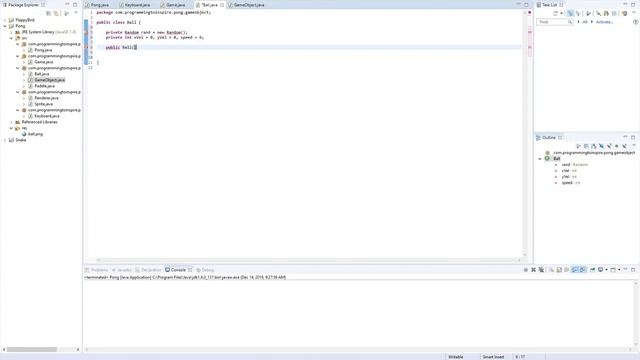Collapse all in Package Explorer toolbar
Image resolution: width=640 pixels, height=360 pixels.
[49, 13]
